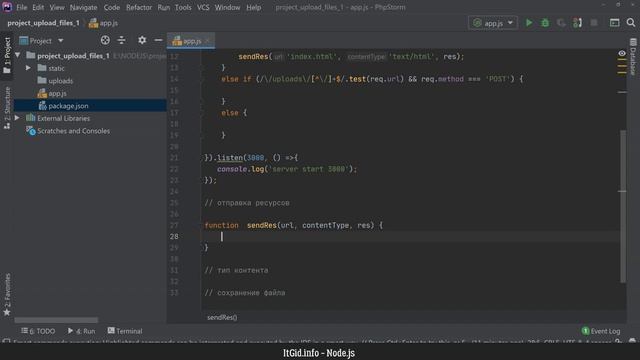Open the Navigate menu

(83, 7)
